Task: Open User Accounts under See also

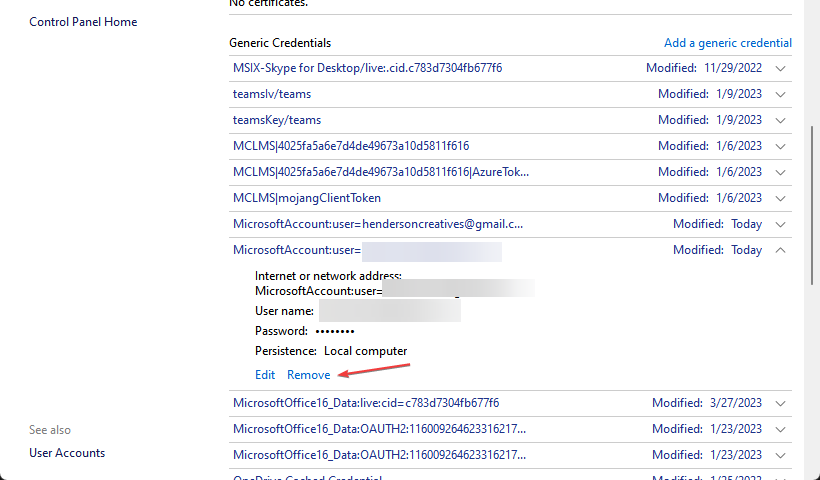Action: tap(67, 453)
